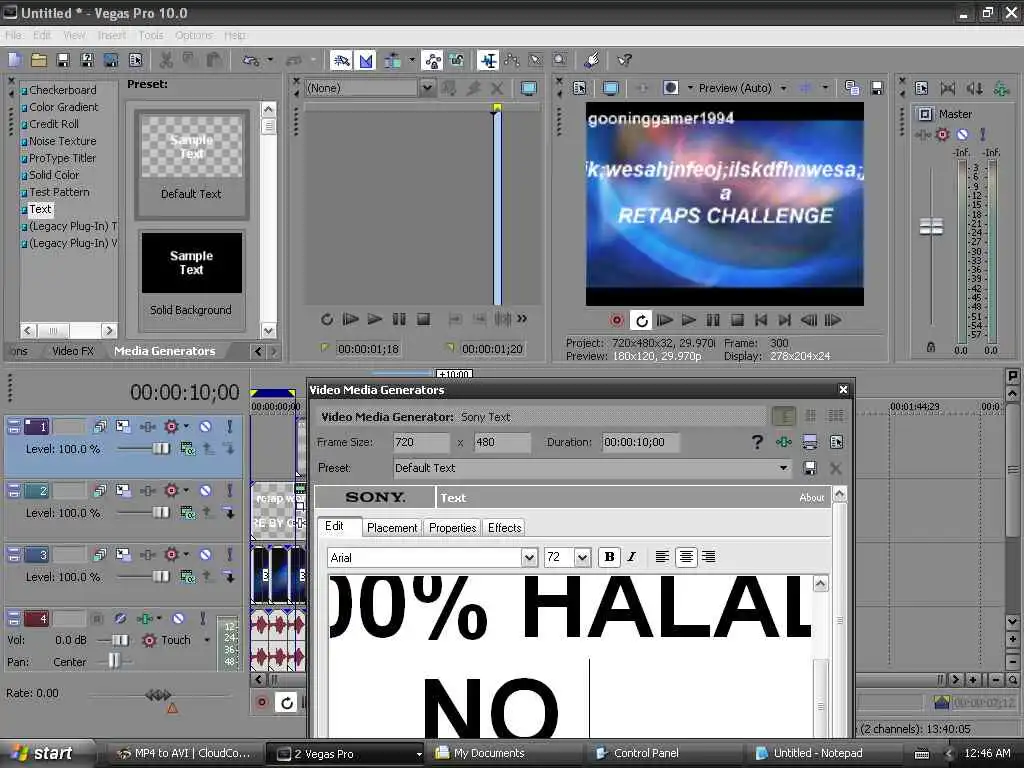Screen dimensions: 1024x768
Task: Click the Cut scissors toolbar icon
Action: pos(166,60)
